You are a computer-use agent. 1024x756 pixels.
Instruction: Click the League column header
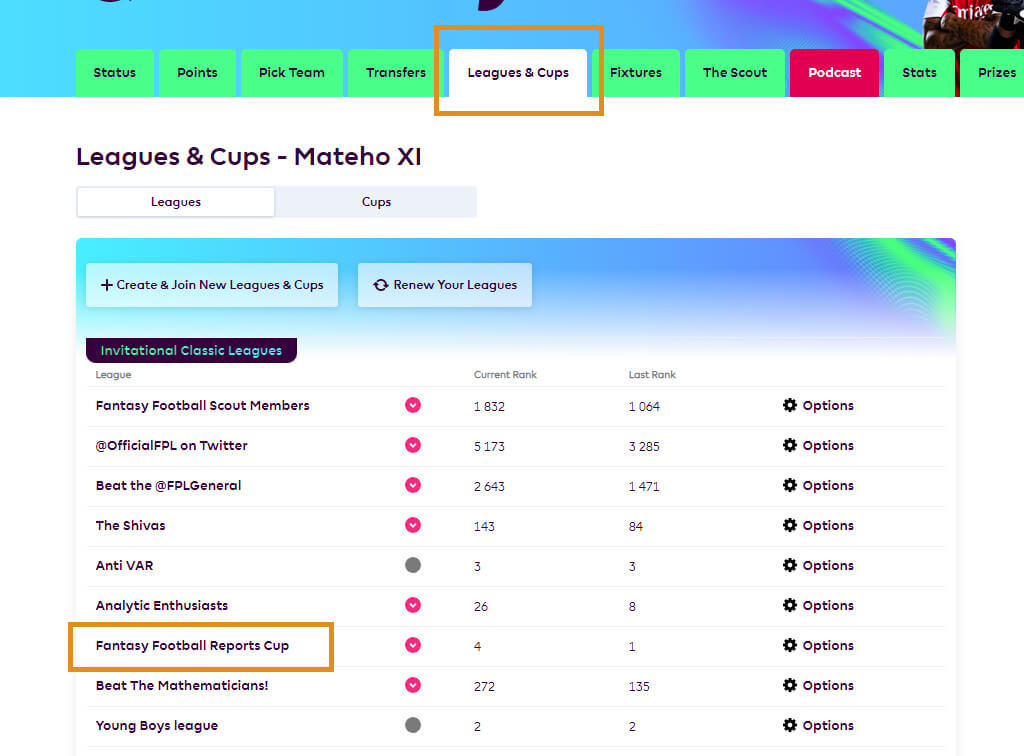[114, 375]
